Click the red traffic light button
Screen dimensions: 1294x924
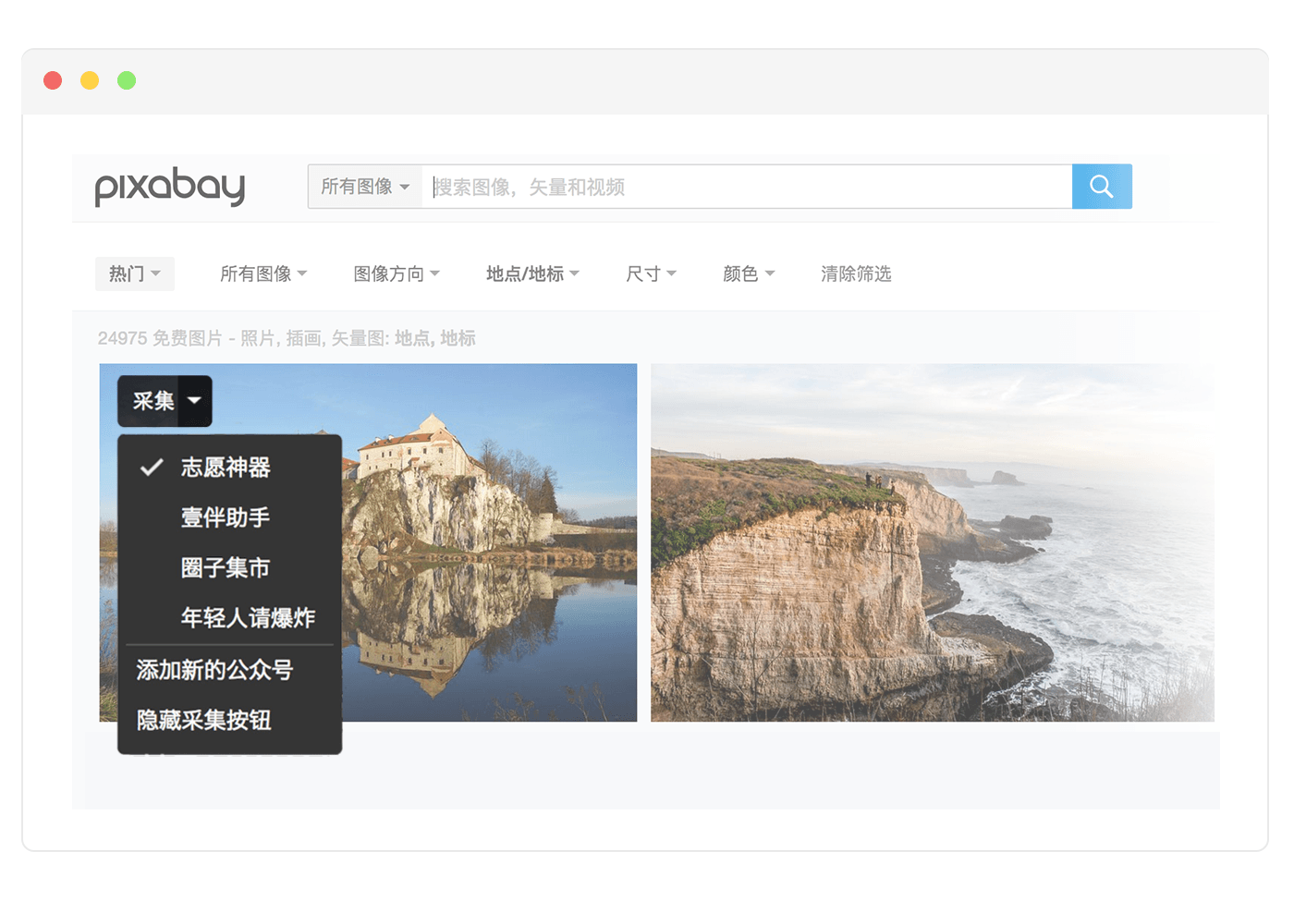pos(53,80)
